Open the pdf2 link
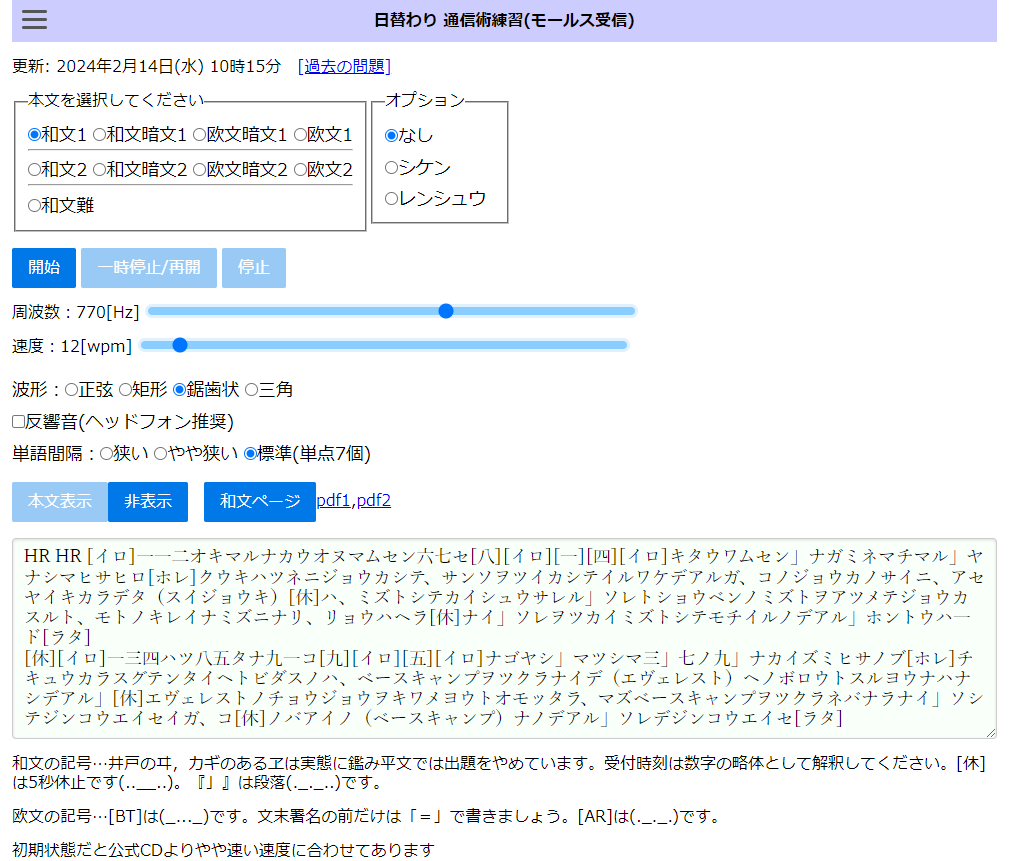1015x861 pixels. pos(374,501)
